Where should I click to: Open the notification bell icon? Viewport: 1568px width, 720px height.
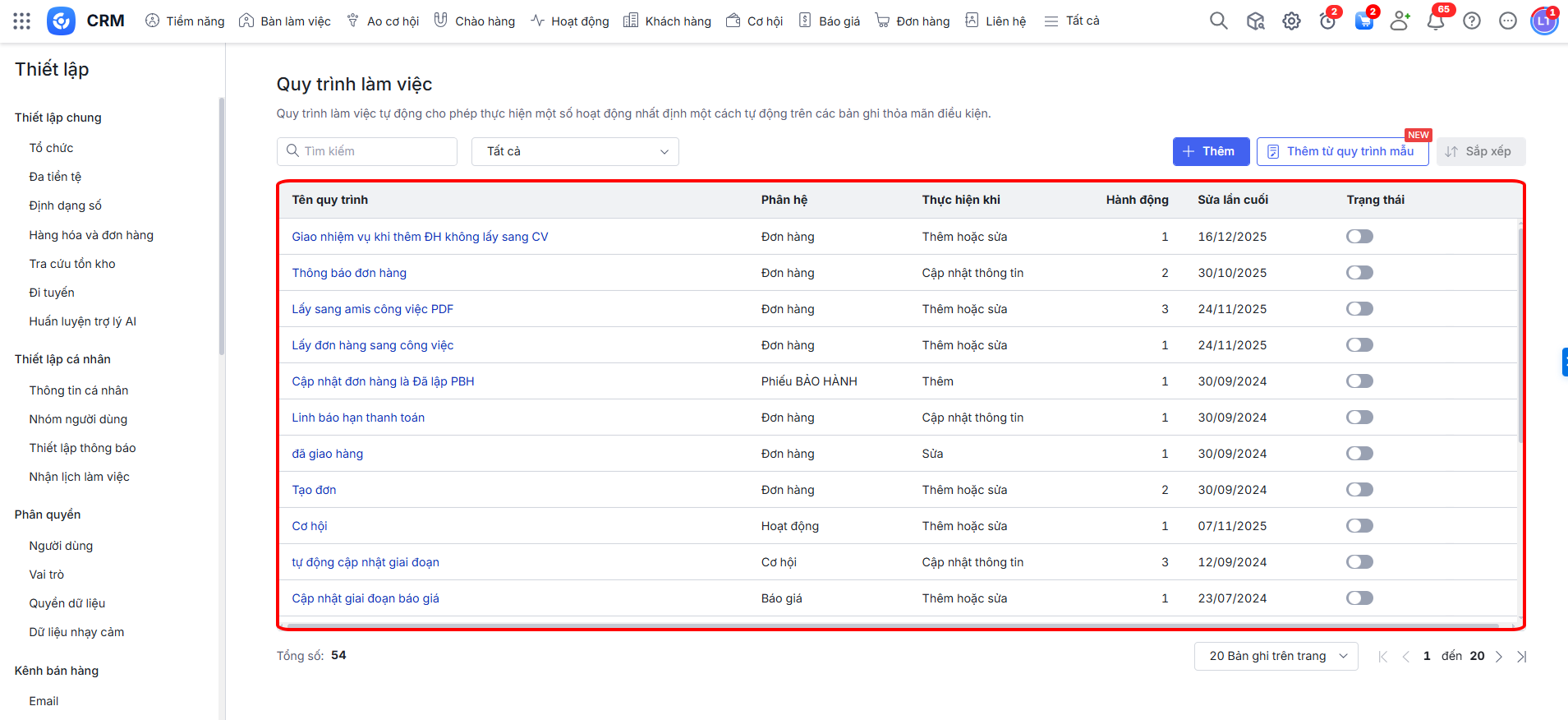1436,21
